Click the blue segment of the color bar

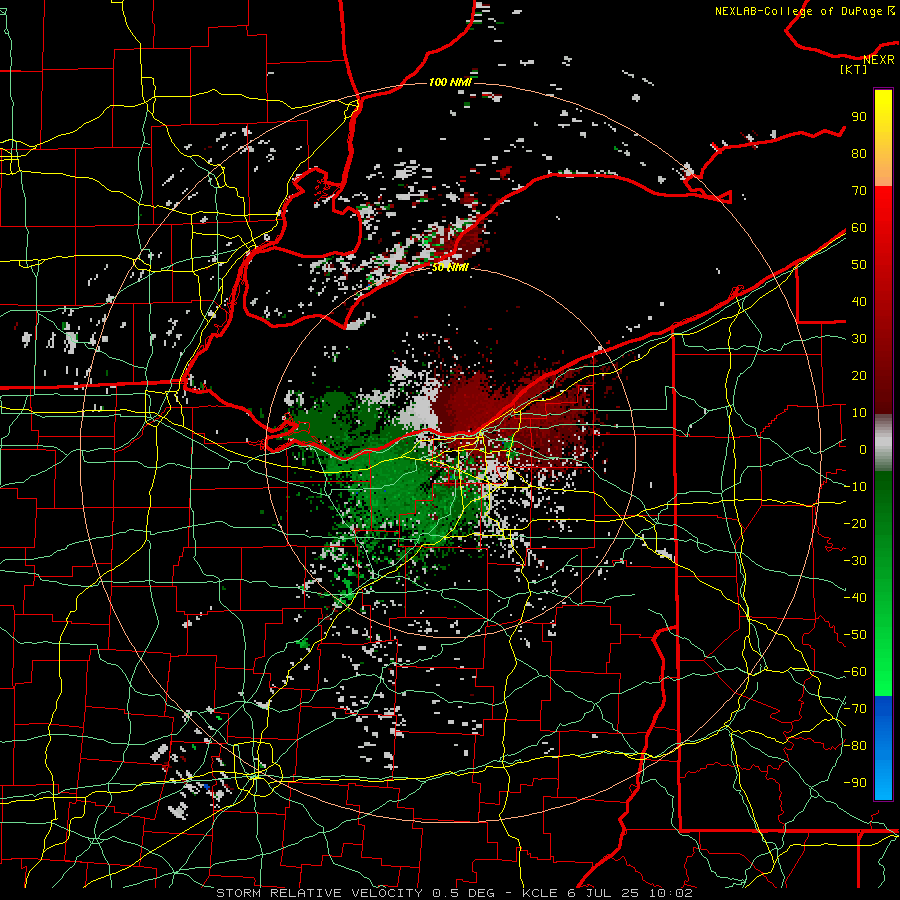pyautogui.click(x=883, y=748)
